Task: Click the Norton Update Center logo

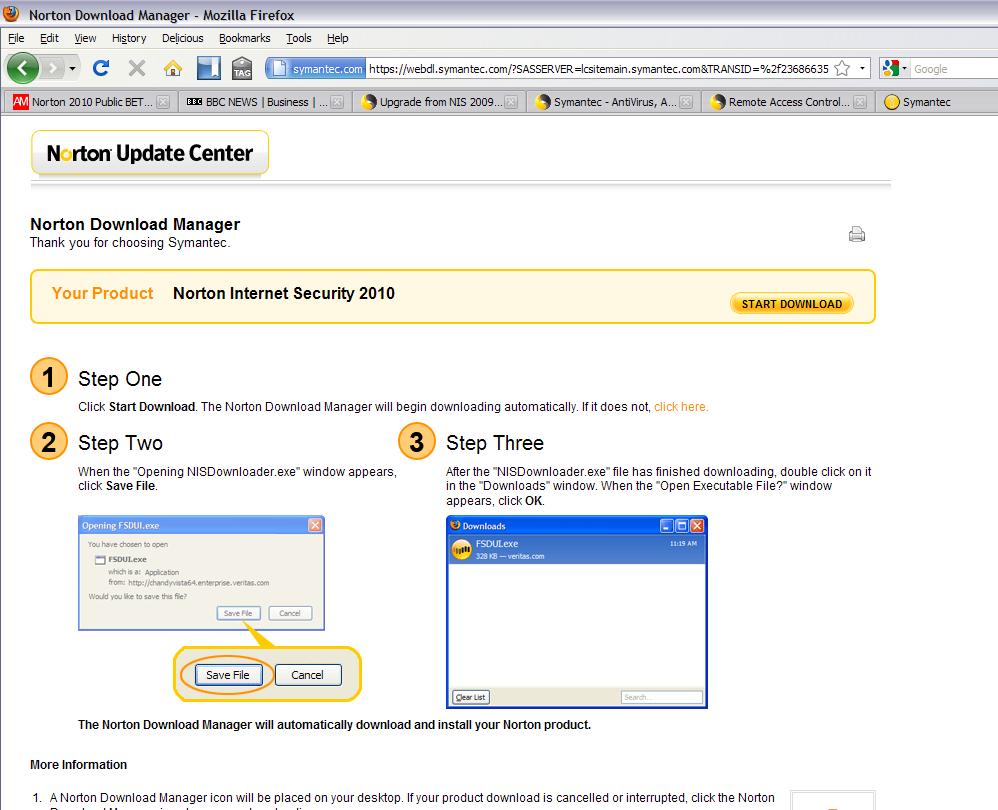Action: coord(150,153)
